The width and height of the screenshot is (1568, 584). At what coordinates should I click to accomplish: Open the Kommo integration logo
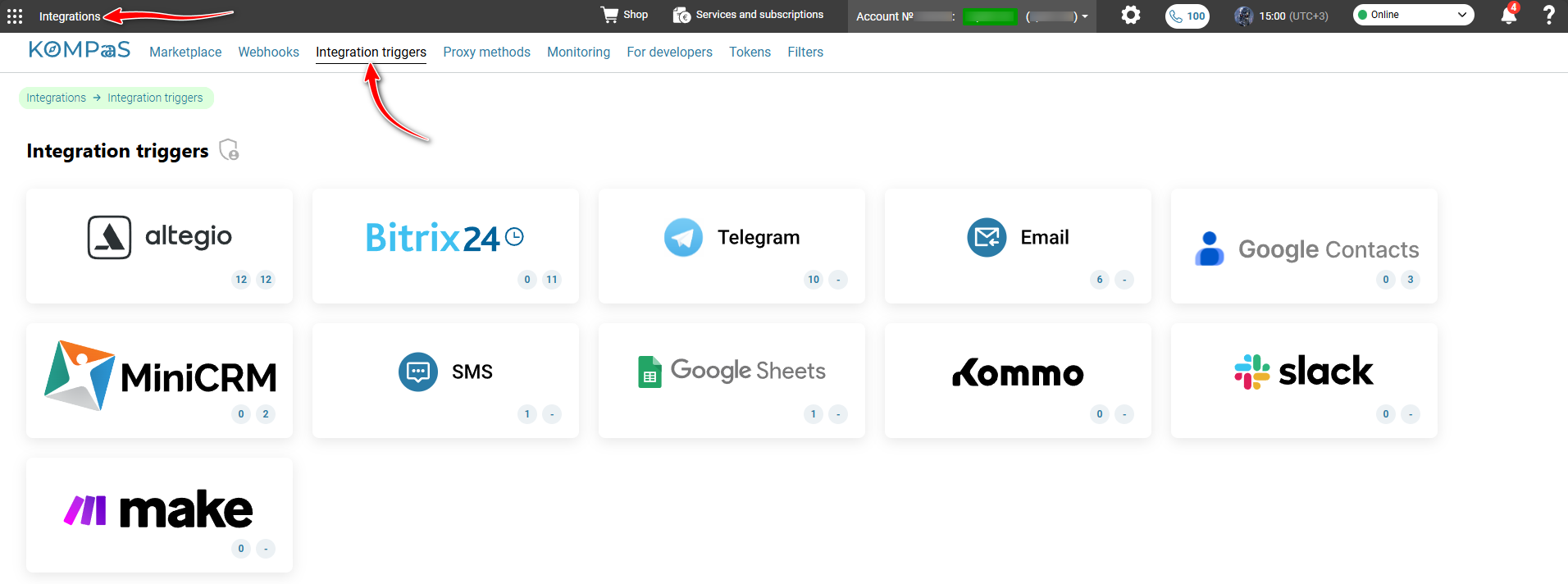coord(1018,372)
